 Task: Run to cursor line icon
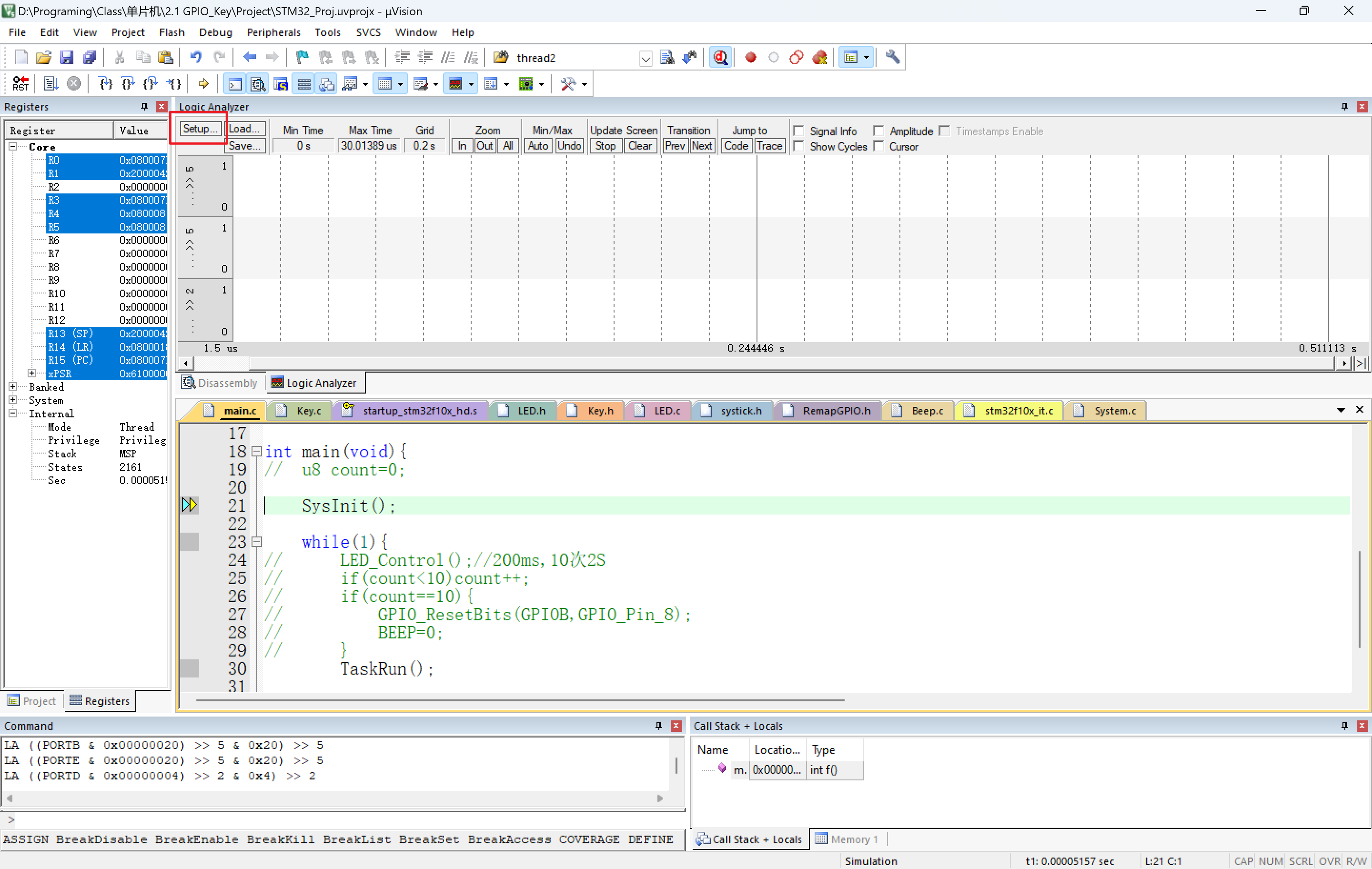tap(174, 84)
